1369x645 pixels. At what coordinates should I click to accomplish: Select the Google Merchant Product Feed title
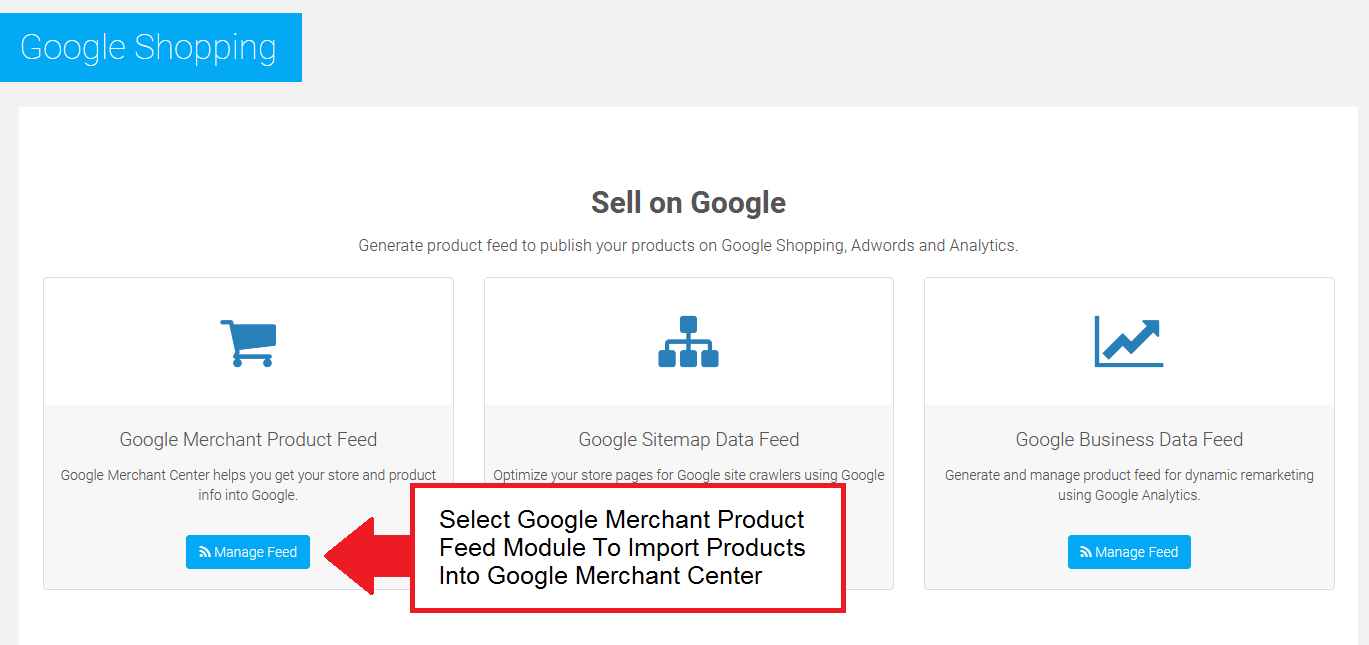click(248, 439)
